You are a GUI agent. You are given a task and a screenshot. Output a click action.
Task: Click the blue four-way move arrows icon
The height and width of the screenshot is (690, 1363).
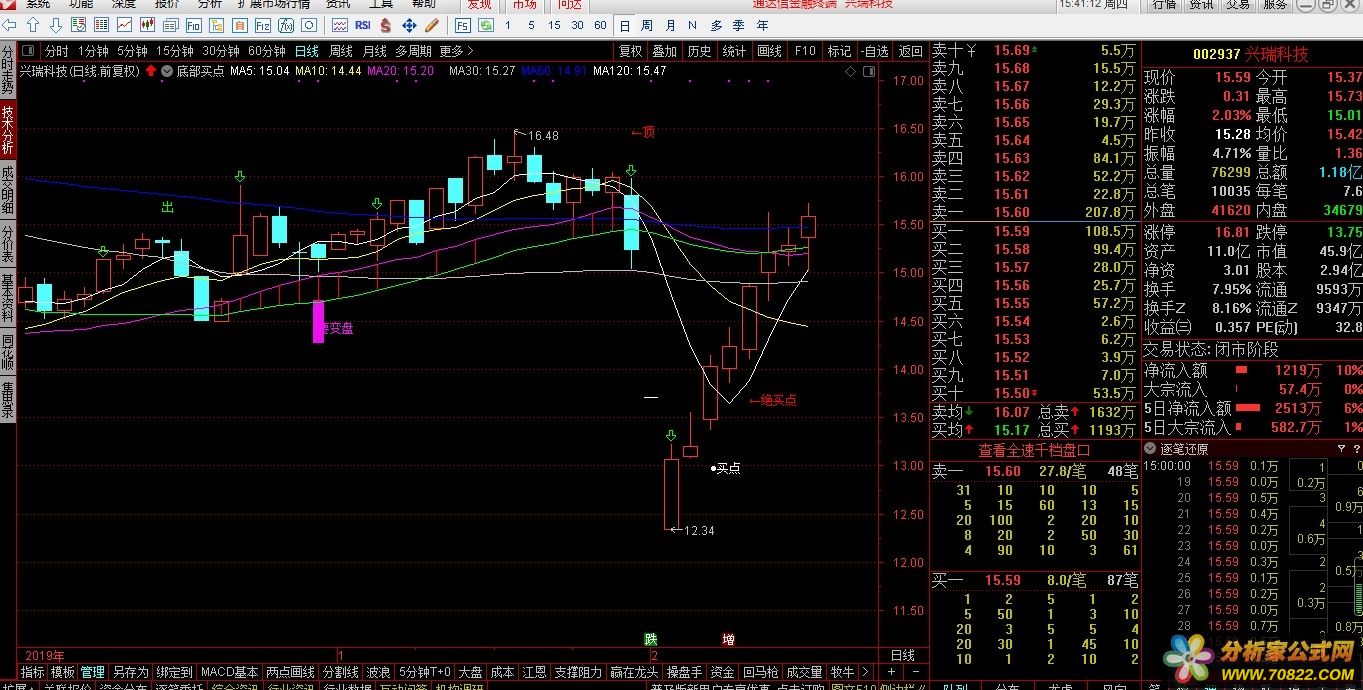coord(409,25)
